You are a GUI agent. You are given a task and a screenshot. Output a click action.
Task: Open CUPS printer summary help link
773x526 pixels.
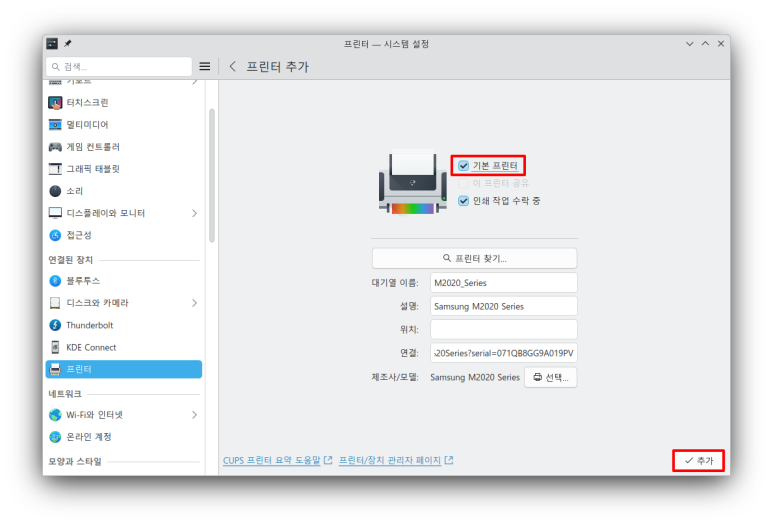(278, 460)
